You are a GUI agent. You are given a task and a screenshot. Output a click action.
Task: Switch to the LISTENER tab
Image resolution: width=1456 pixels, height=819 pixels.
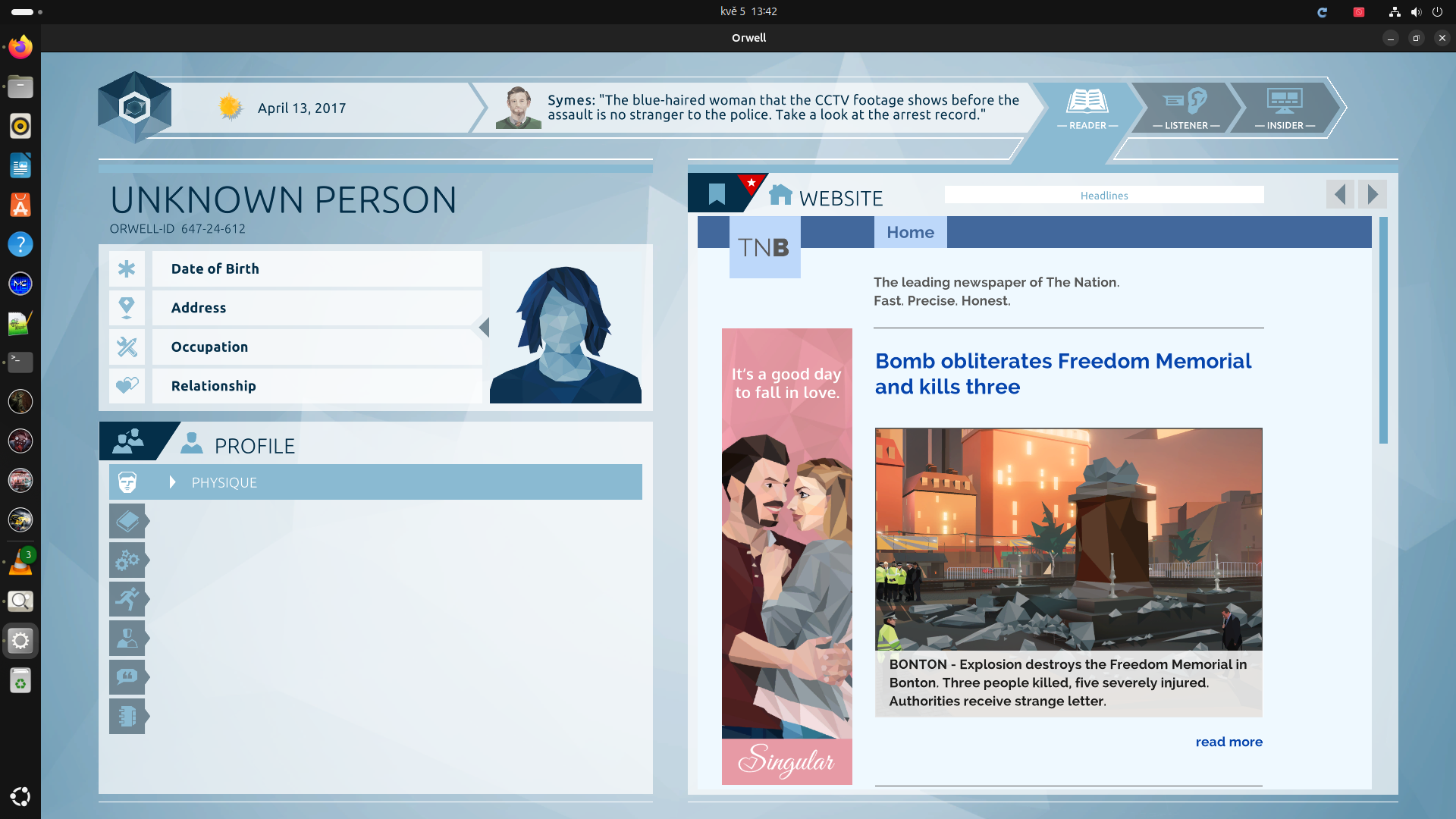tap(1186, 108)
